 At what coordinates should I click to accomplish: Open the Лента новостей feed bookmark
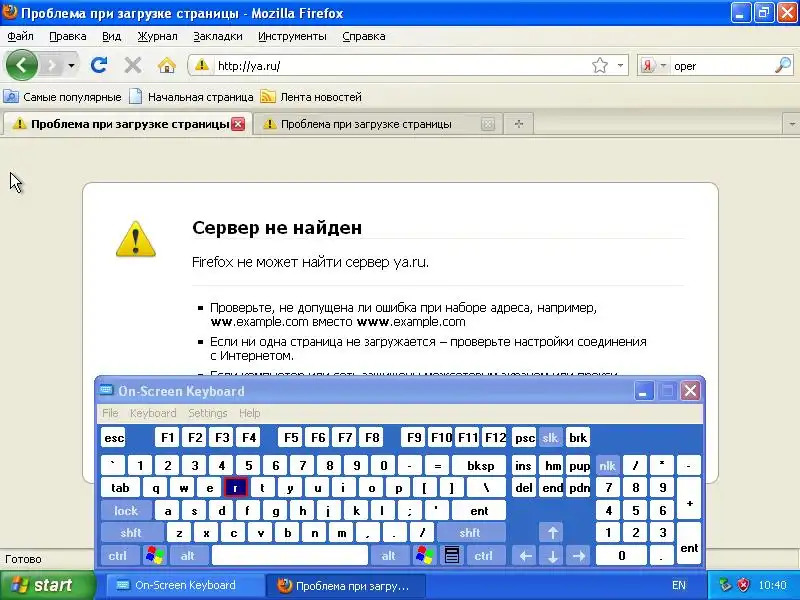pyautogui.click(x=311, y=97)
